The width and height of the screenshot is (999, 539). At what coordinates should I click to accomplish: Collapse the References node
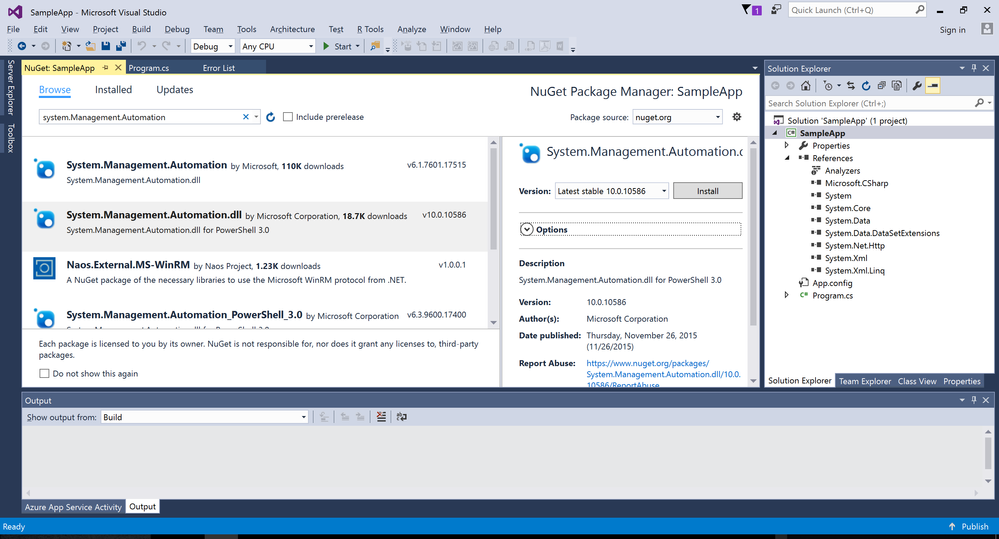pos(787,158)
